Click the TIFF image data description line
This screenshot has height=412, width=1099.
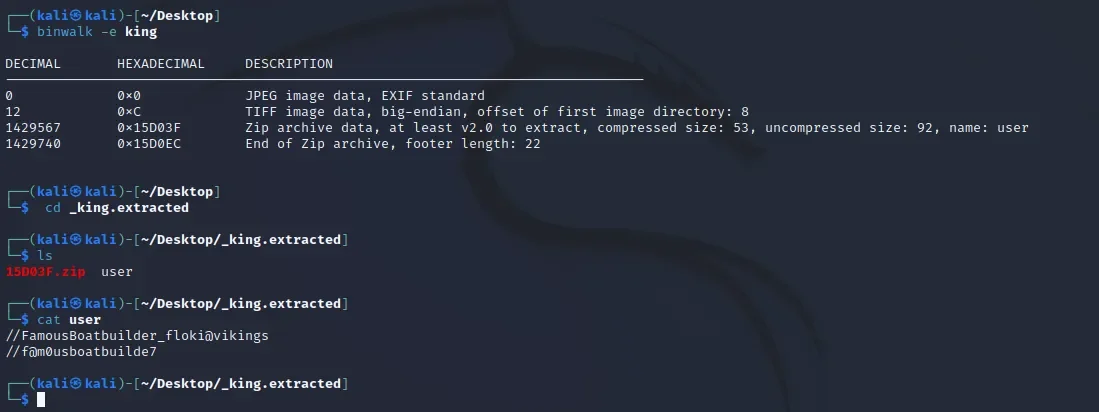coord(497,112)
